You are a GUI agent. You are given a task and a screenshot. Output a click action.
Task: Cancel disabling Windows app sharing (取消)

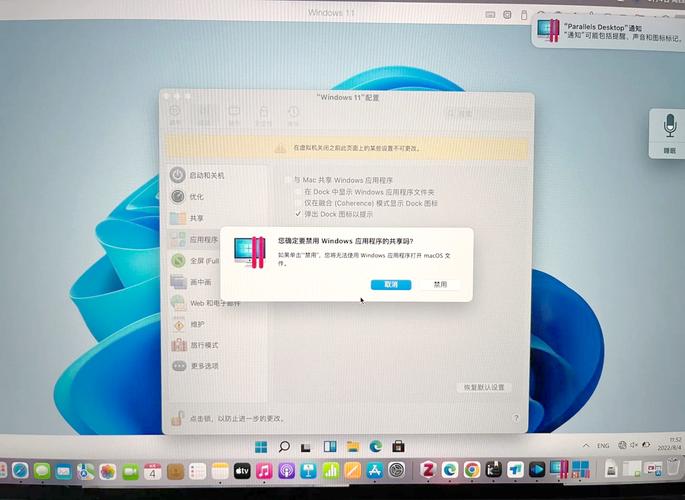tap(391, 285)
